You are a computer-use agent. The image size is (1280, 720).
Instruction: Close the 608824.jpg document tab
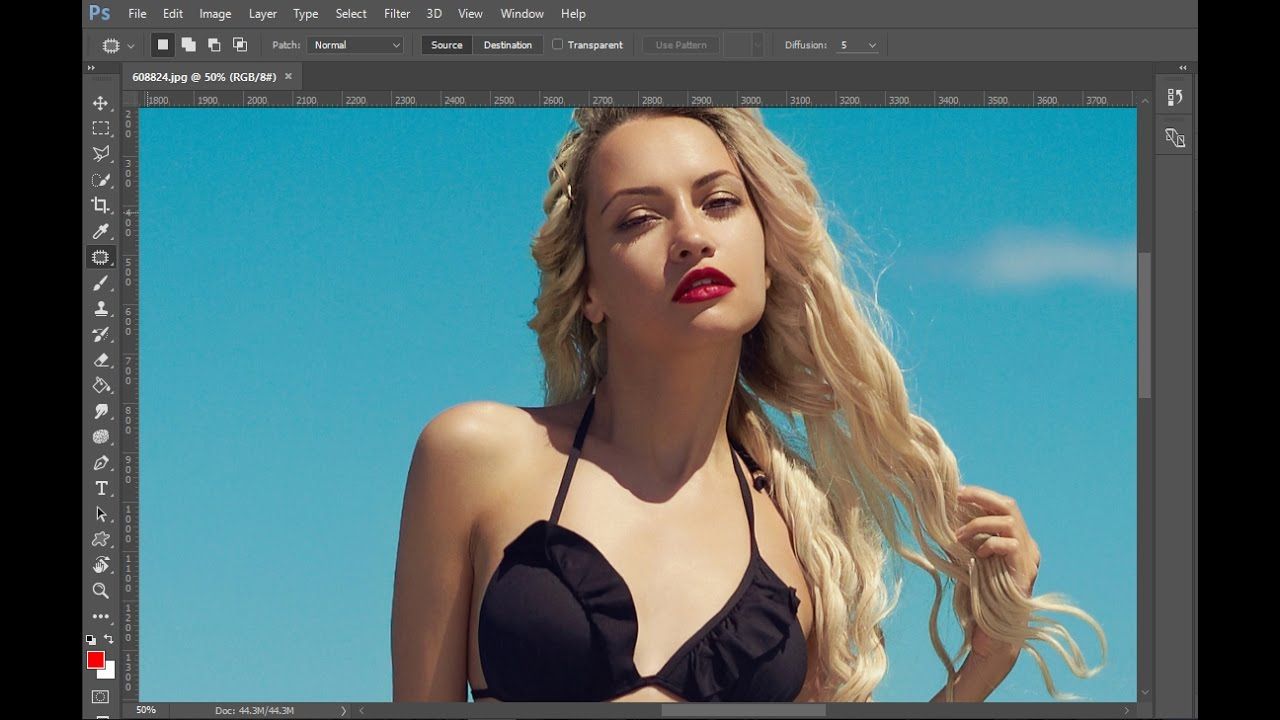[288, 76]
